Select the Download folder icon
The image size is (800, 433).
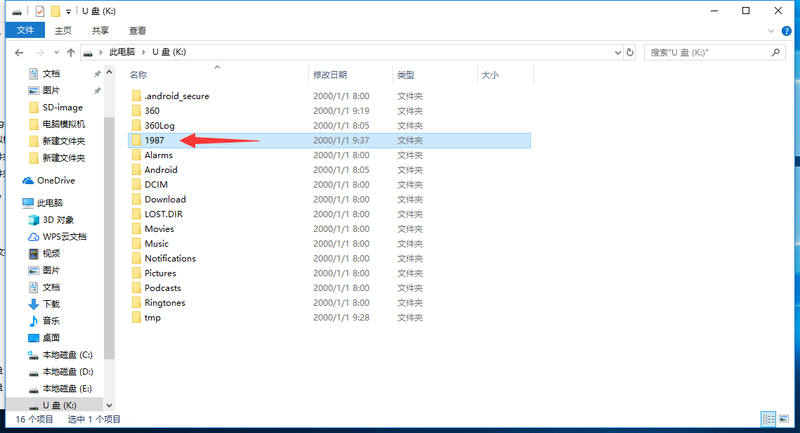[136, 199]
